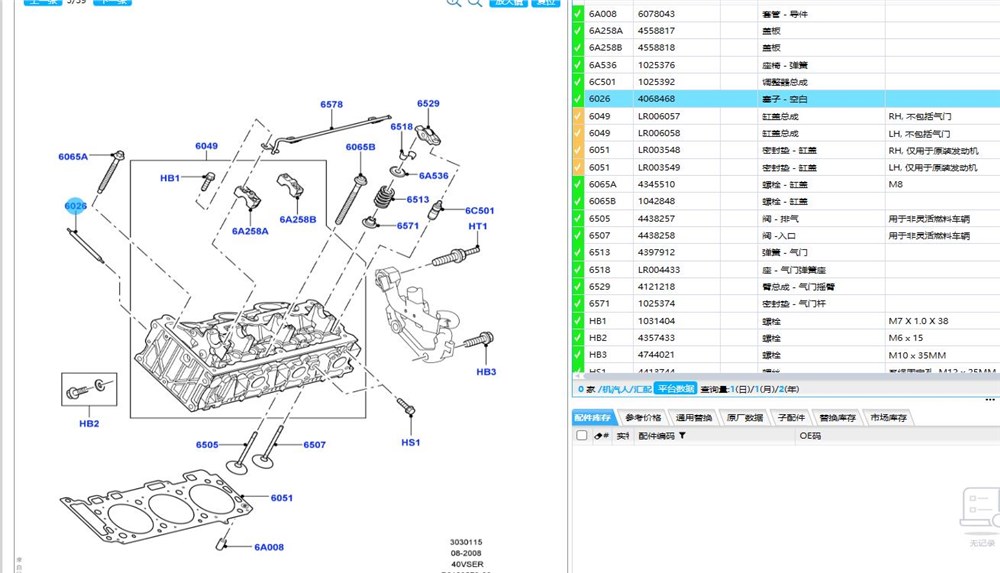Click the 6505 valve callout in the diagram
Image resolution: width=1000 pixels, height=573 pixels.
coord(207,445)
